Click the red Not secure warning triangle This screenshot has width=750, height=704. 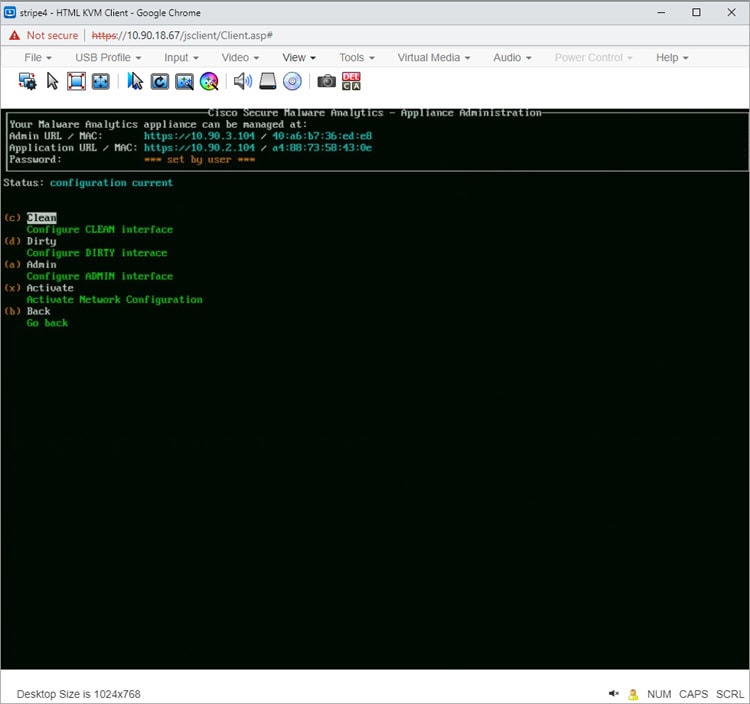coord(15,35)
